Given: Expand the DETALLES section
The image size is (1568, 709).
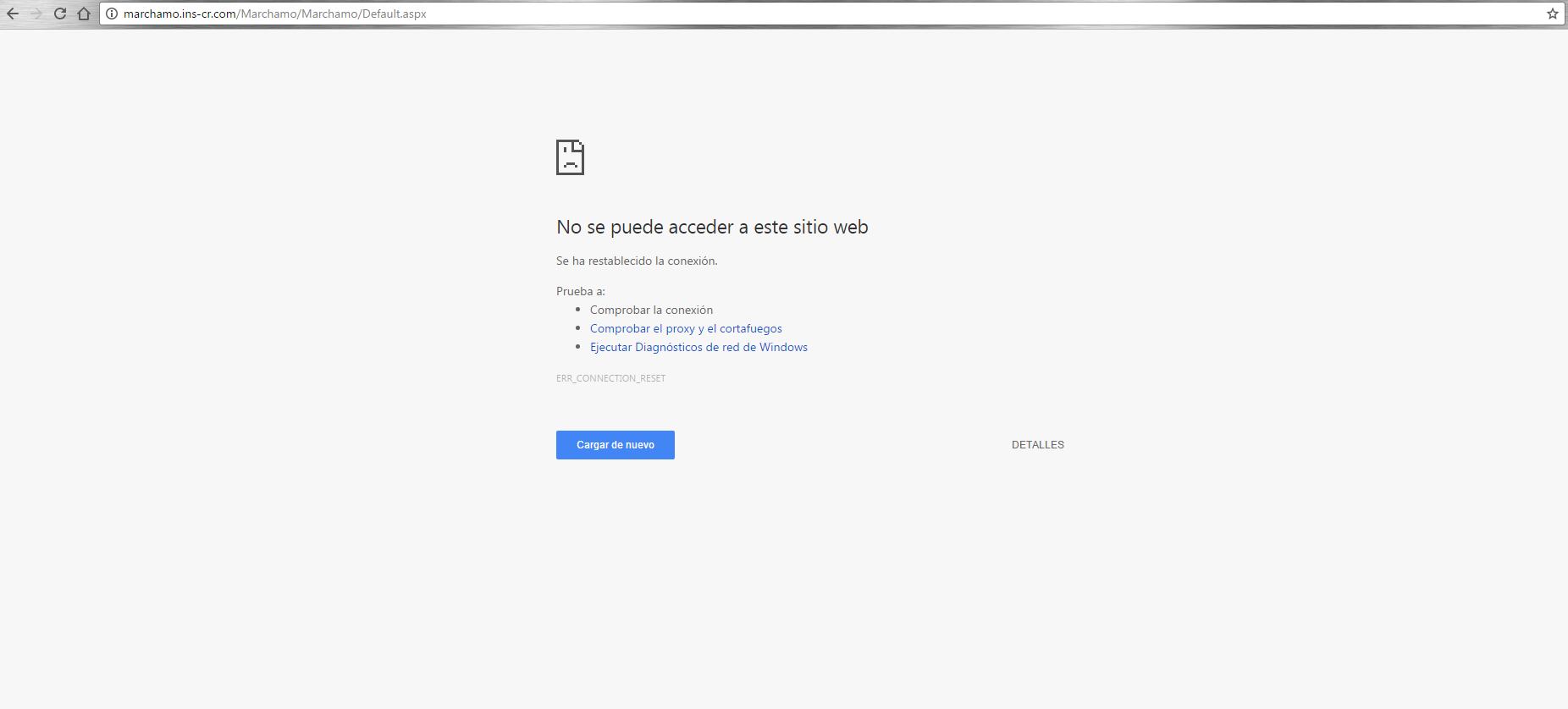Looking at the screenshot, I should click(x=1037, y=445).
